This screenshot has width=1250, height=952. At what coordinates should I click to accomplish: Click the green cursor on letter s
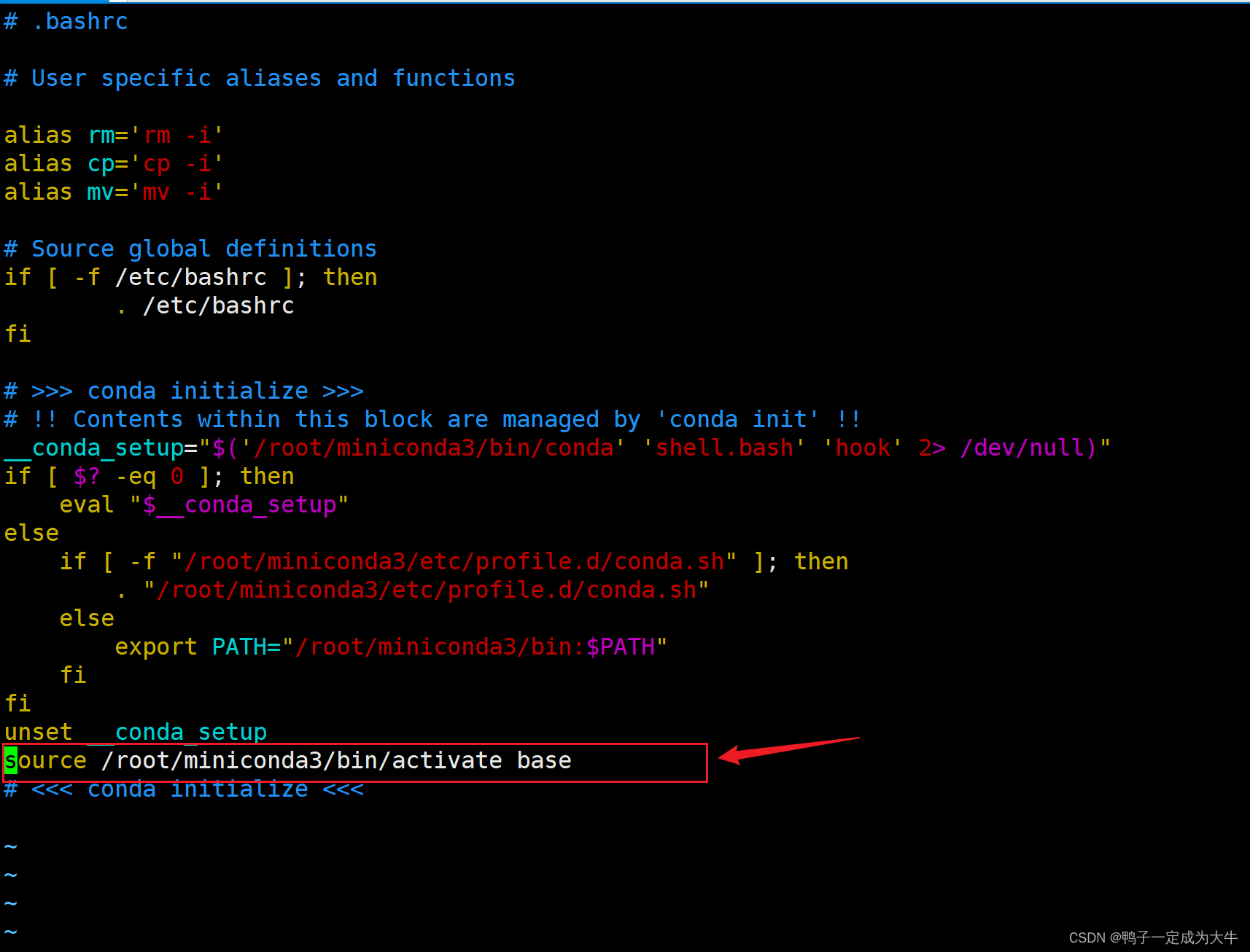click(9, 760)
